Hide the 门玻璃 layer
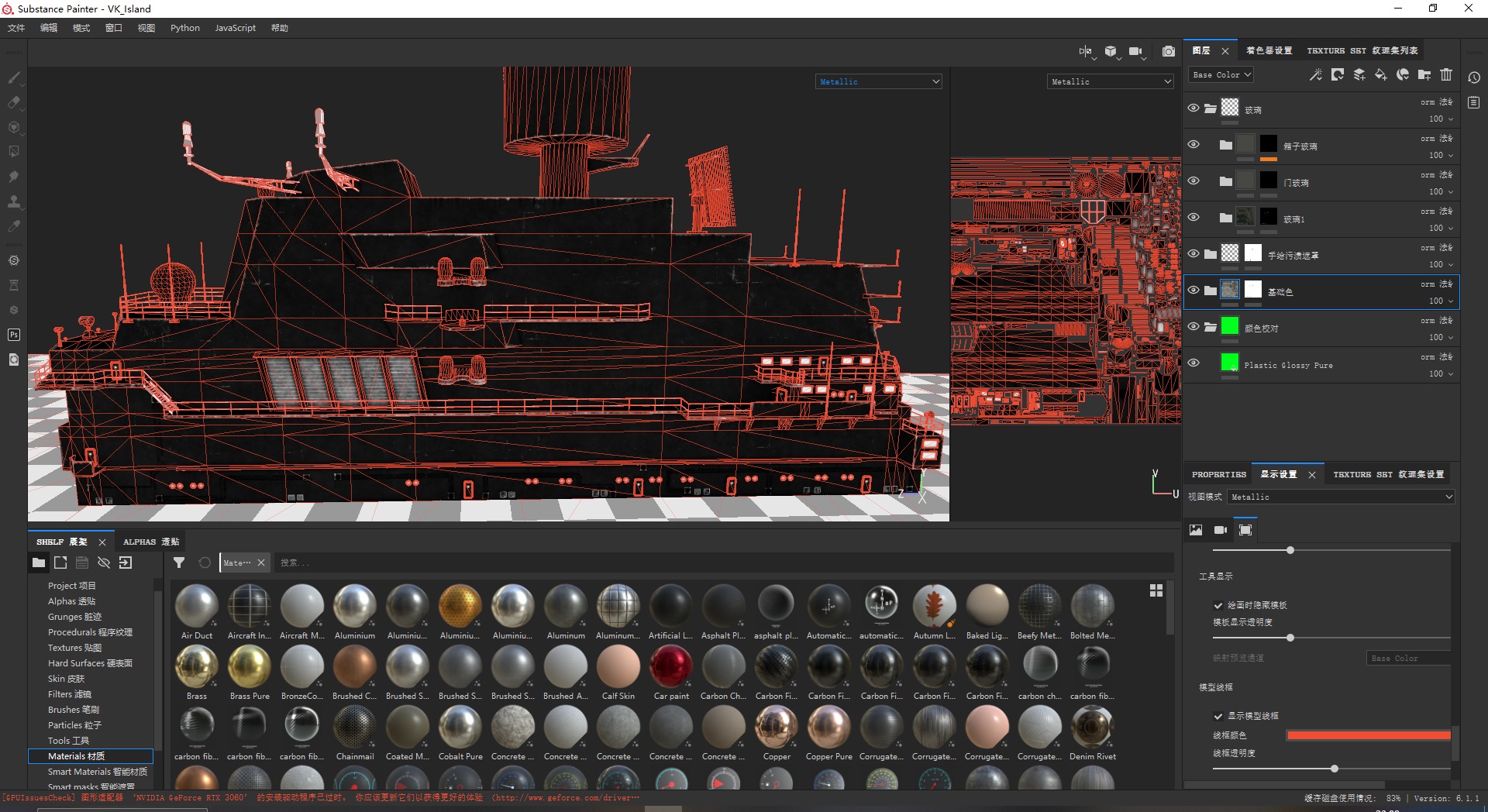Image resolution: width=1488 pixels, height=812 pixels. [x=1193, y=181]
